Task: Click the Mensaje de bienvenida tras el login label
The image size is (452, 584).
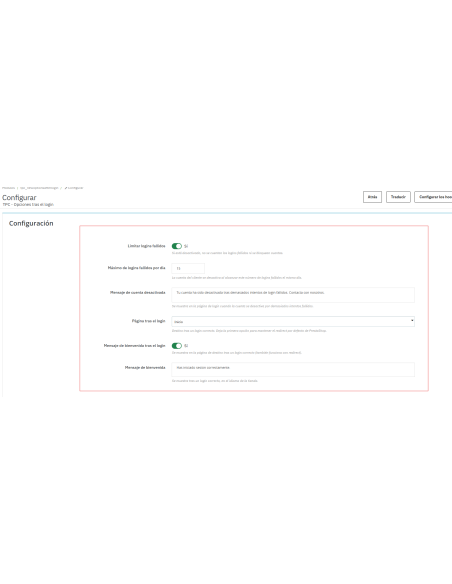Action: 134,346
